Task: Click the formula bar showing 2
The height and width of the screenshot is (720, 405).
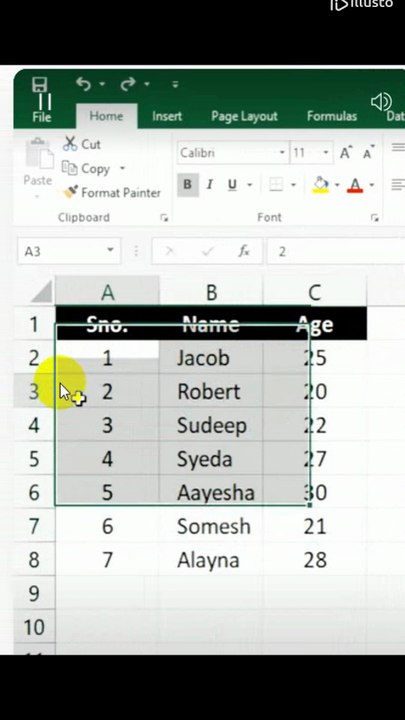Action: point(336,251)
